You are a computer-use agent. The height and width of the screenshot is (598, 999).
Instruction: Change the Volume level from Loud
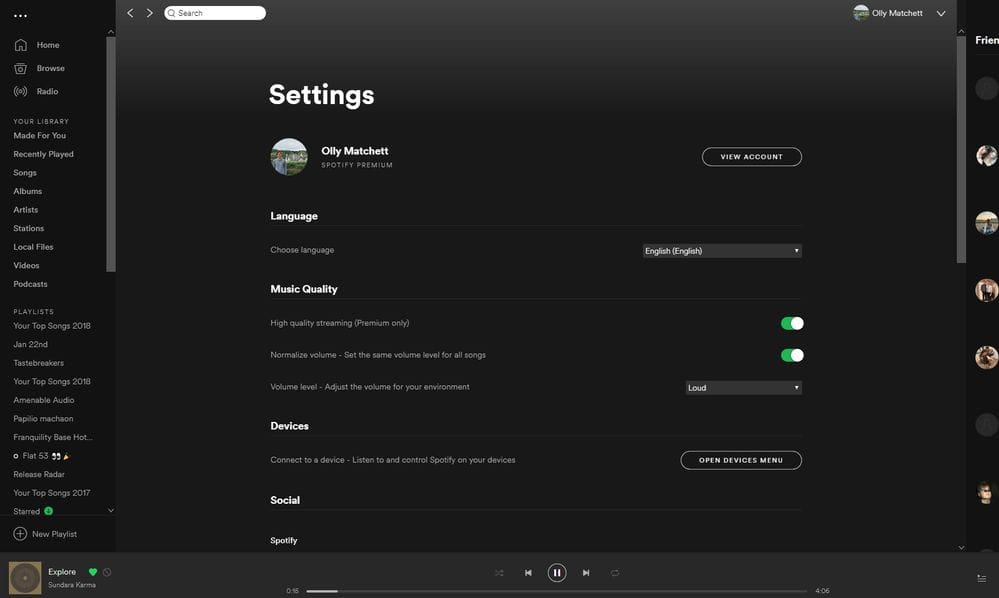pyautogui.click(x=742, y=387)
